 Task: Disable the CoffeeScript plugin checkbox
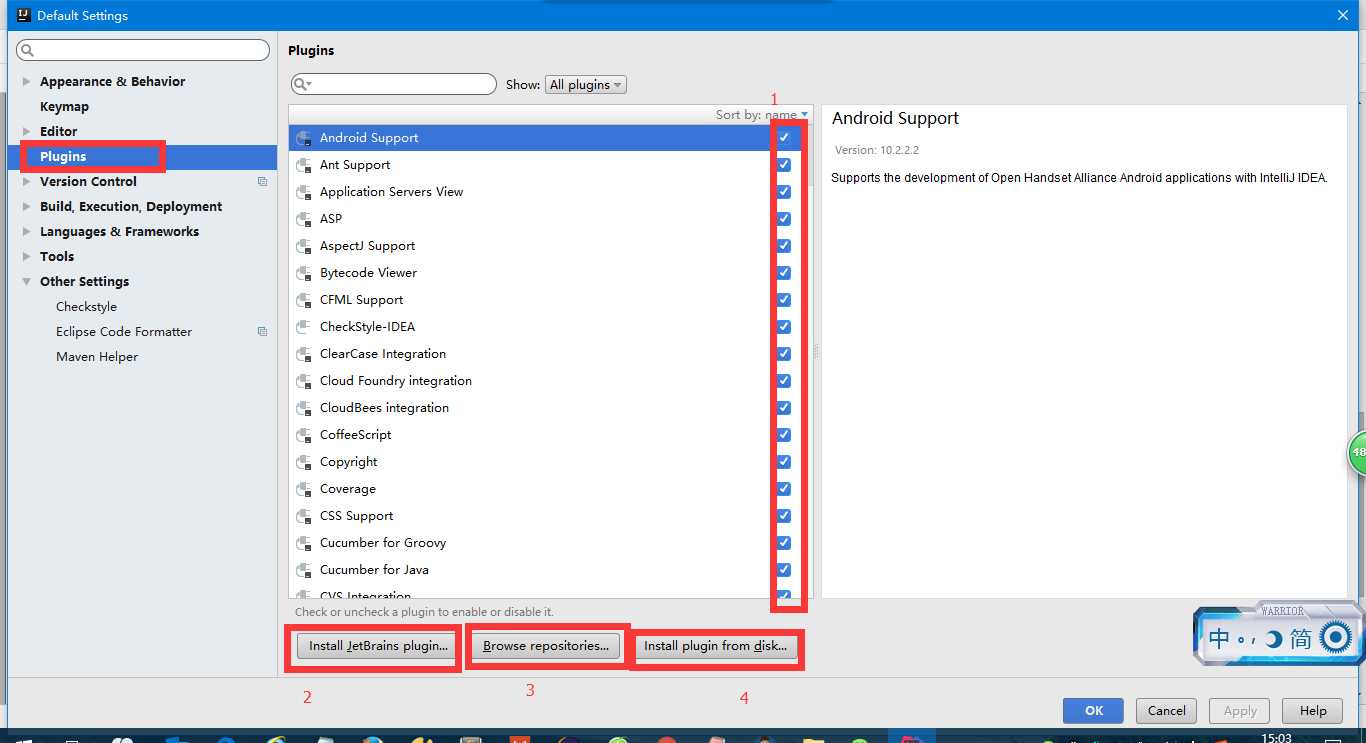pos(784,435)
